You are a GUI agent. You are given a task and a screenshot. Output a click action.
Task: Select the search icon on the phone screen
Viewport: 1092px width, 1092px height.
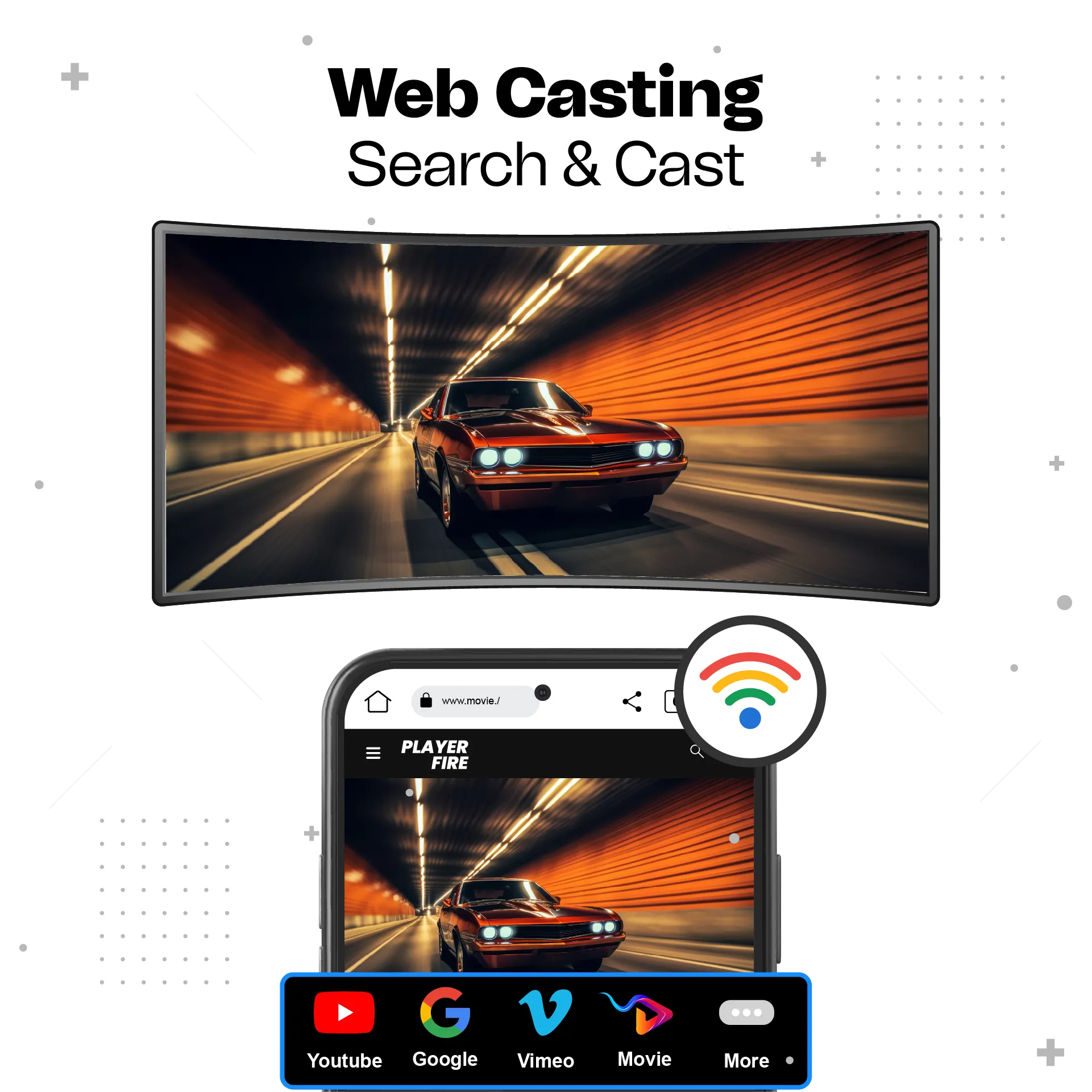pyautogui.click(x=696, y=752)
